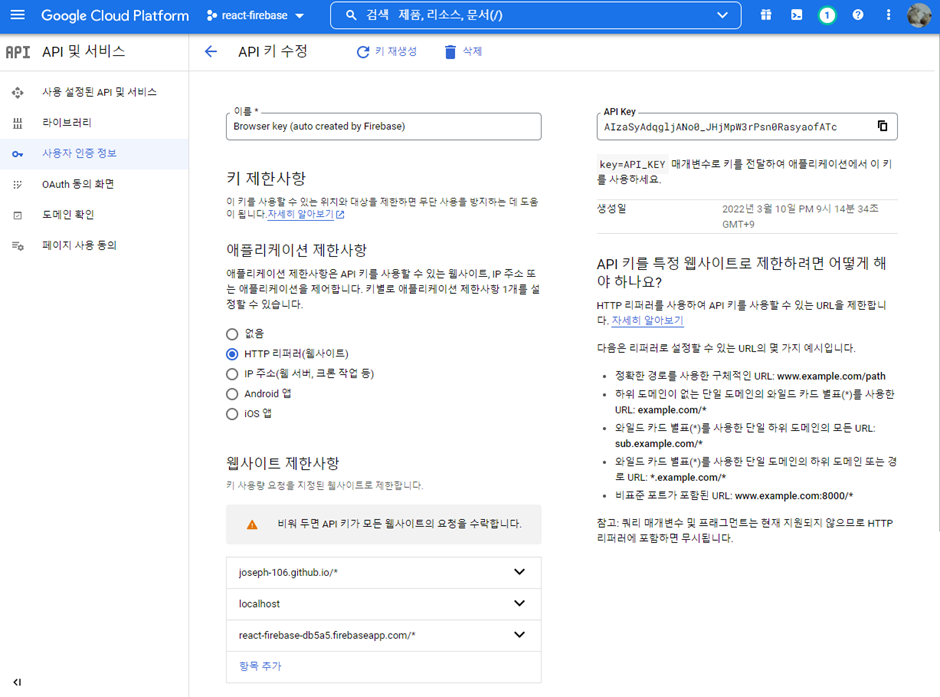
Task: Collapse the sidebar with bottom arrow
Action: 17,682
